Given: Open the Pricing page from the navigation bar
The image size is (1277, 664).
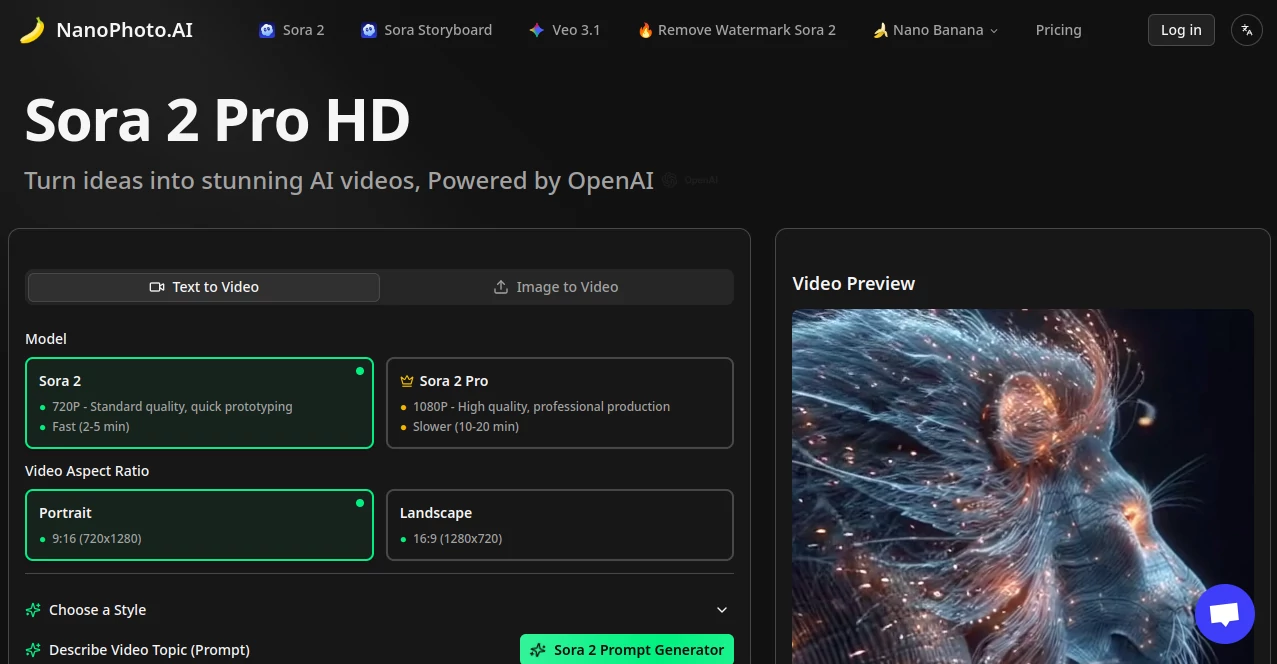Looking at the screenshot, I should (x=1058, y=29).
